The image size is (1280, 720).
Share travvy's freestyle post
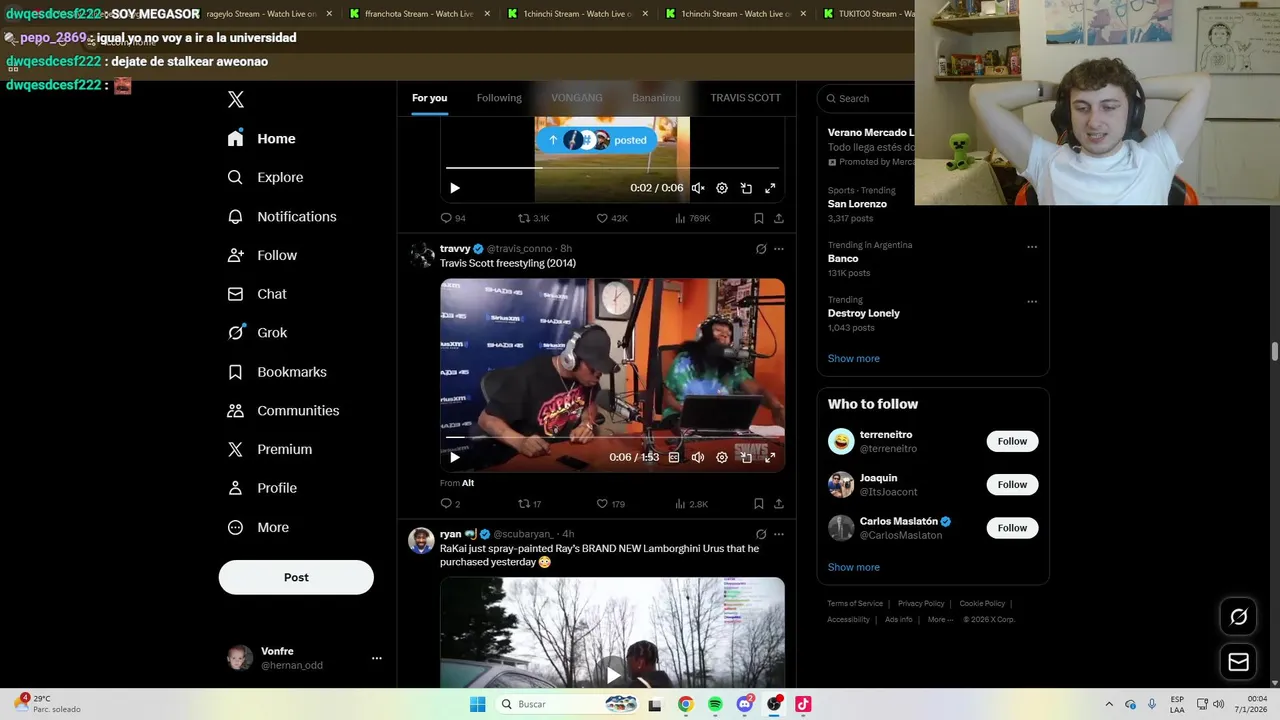tap(779, 504)
